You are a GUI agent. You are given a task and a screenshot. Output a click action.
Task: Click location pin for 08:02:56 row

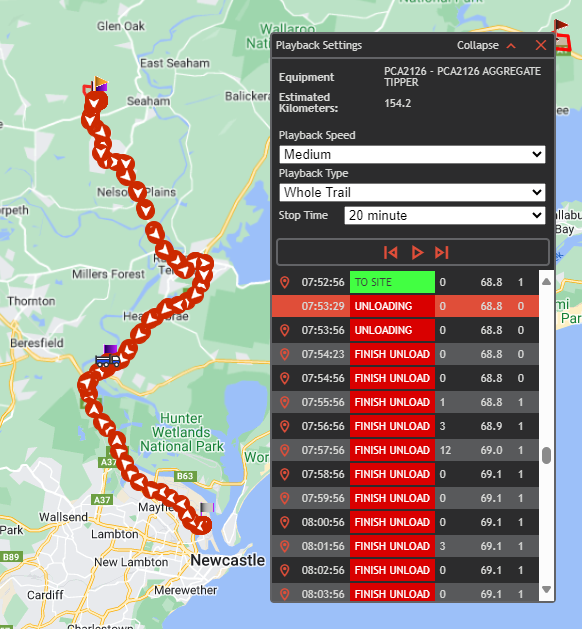pos(284,570)
